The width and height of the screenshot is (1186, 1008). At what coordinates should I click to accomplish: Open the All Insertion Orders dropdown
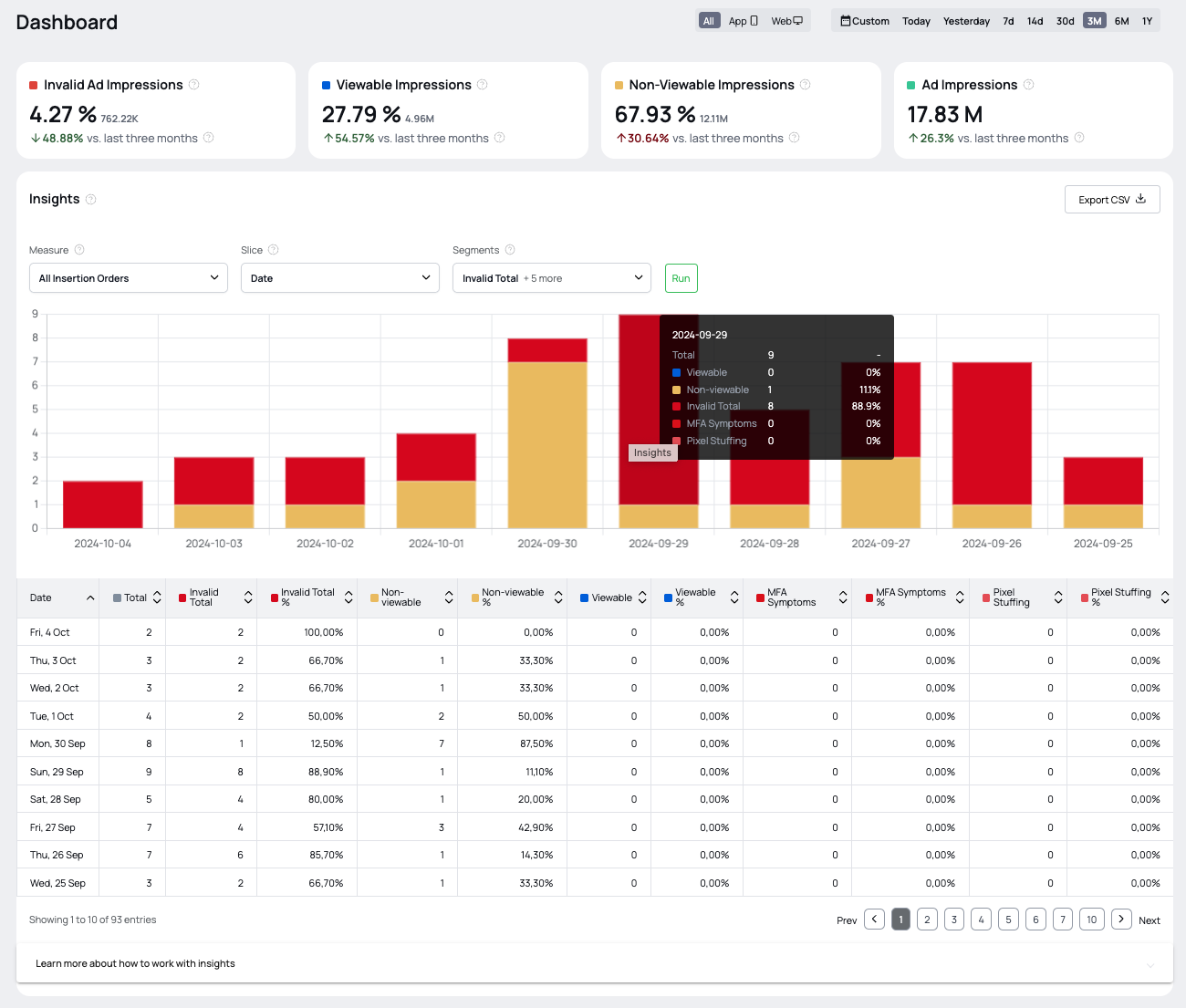click(x=129, y=278)
